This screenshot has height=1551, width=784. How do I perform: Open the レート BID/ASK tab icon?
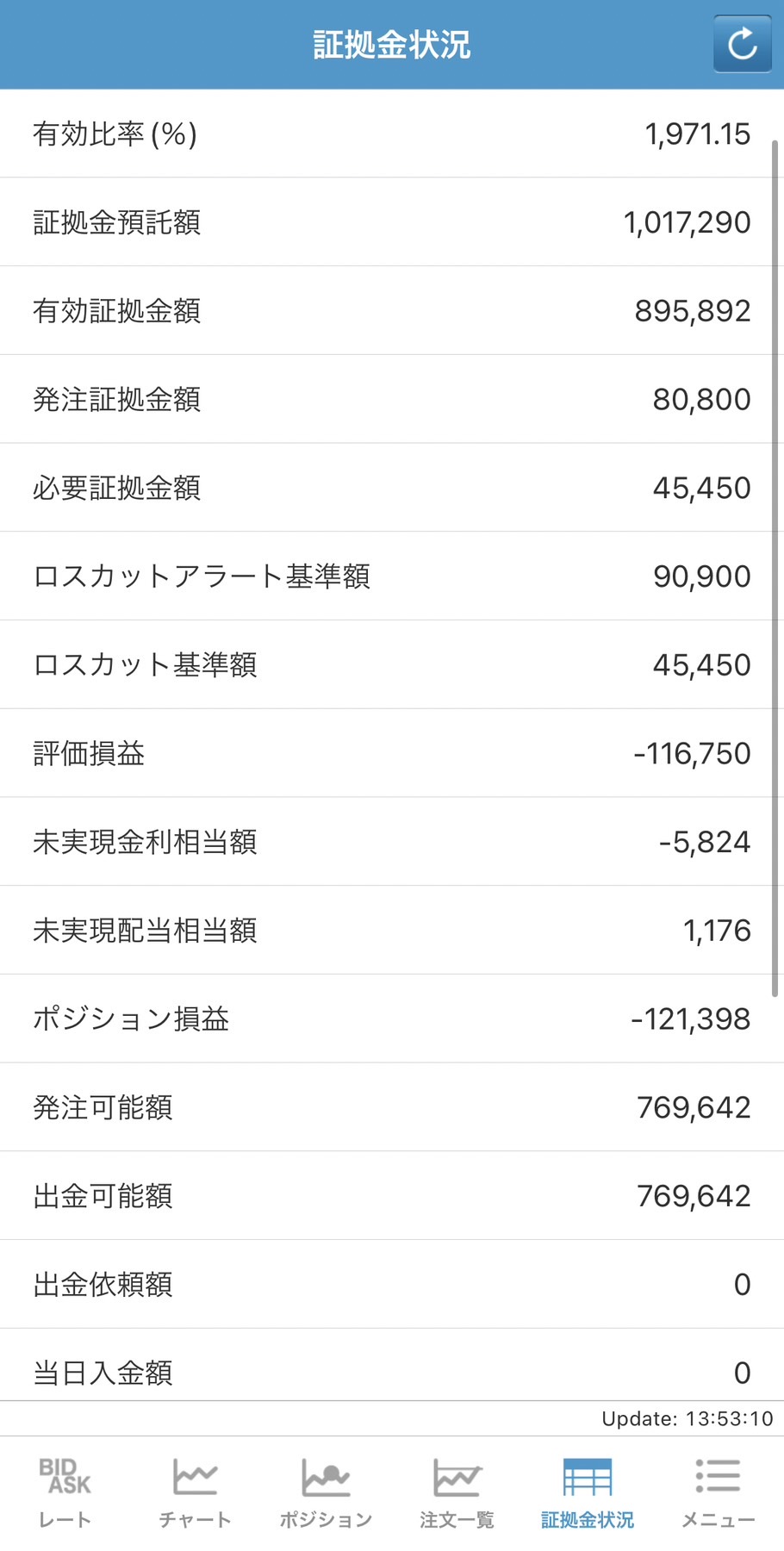[x=65, y=1477]
